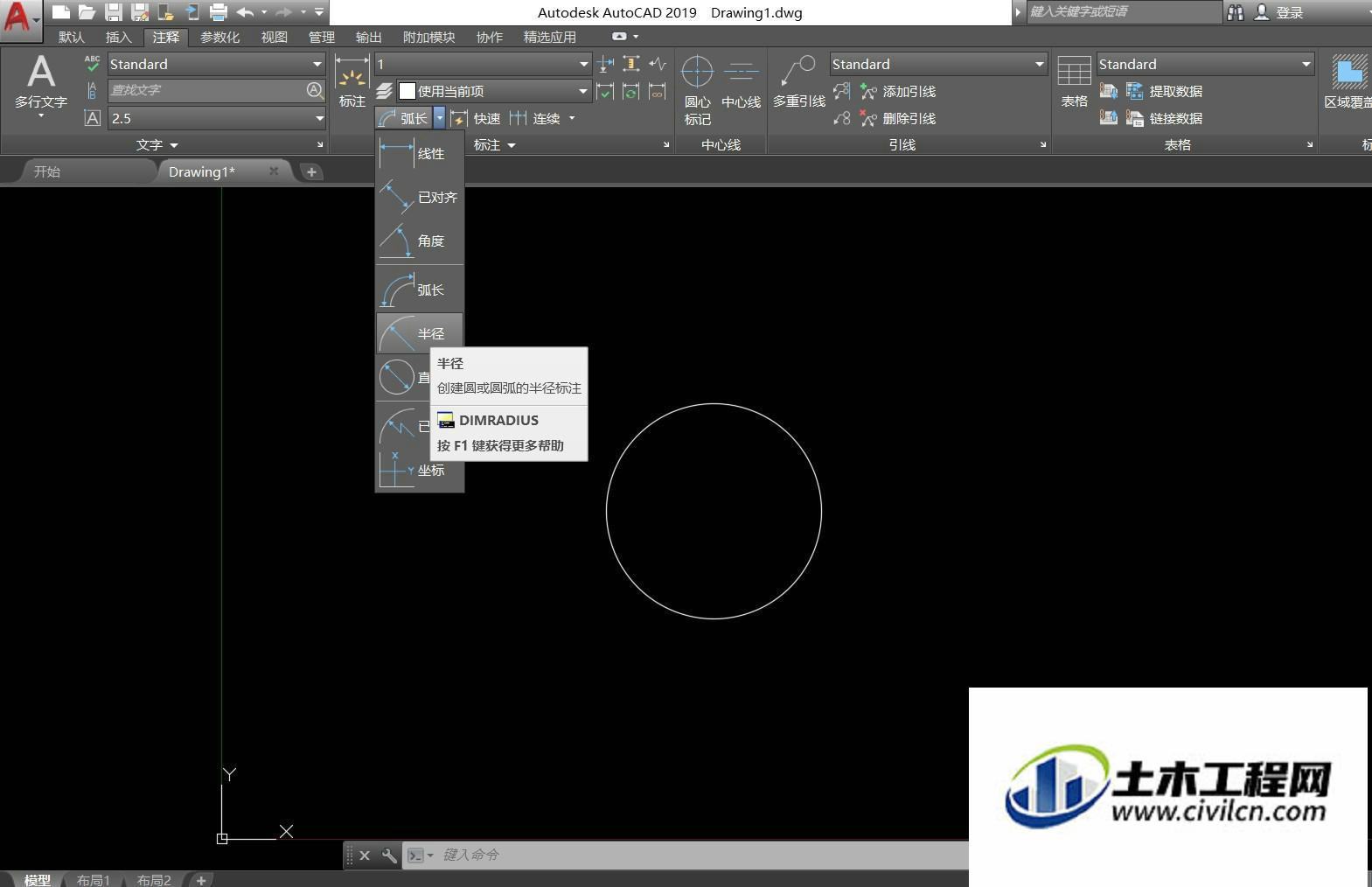The height and width of the screenshot is (887, 1372).
Task: Click Add Leader (添加引线)
Action: coord(898,91)
